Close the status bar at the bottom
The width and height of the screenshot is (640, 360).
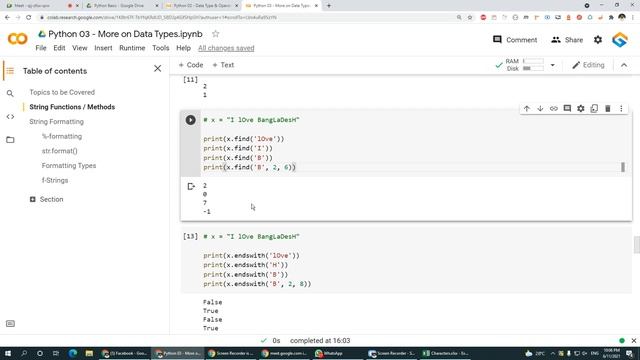point(633,340)
